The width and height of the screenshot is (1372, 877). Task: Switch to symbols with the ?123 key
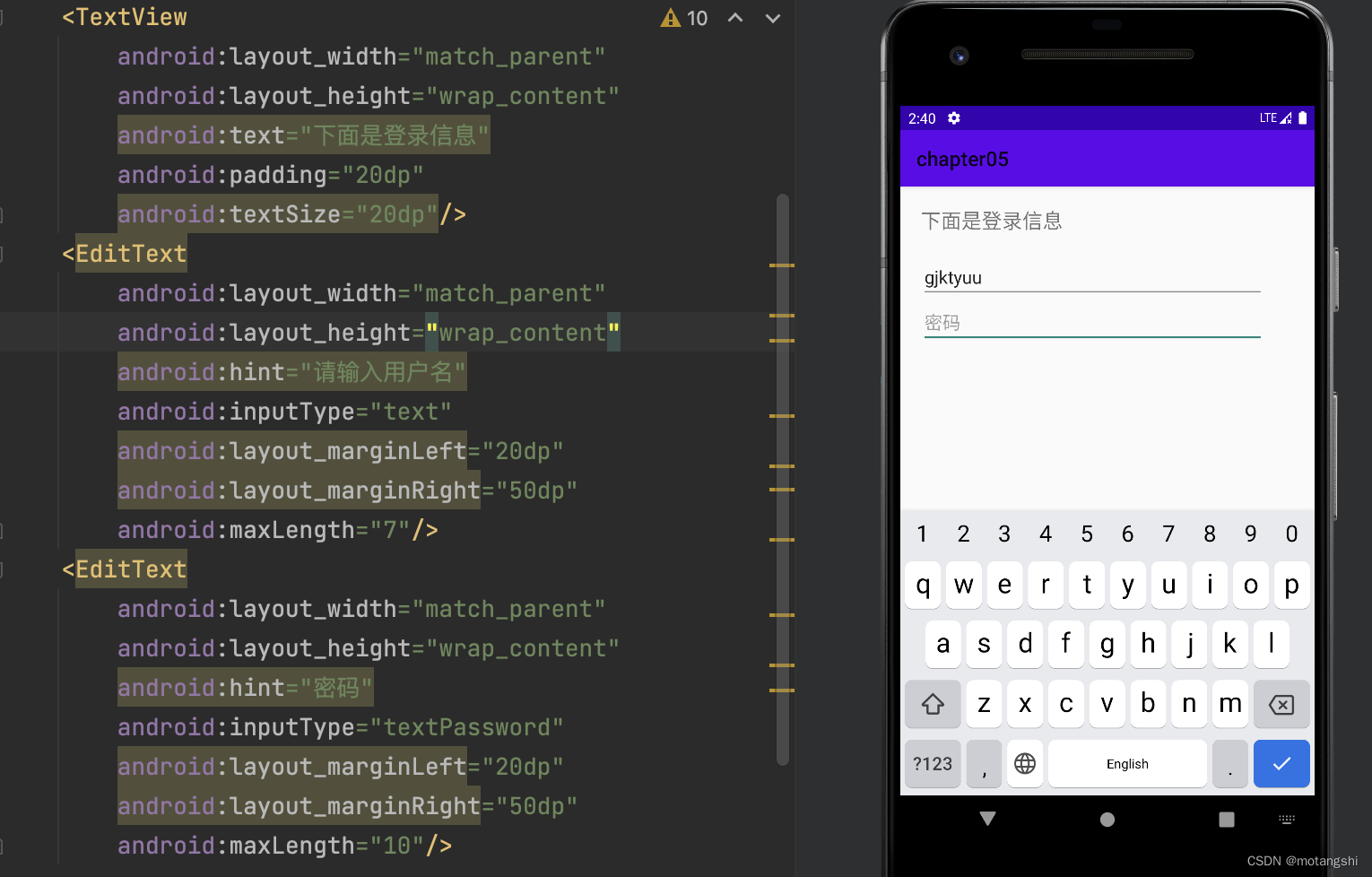pos(933,763)
